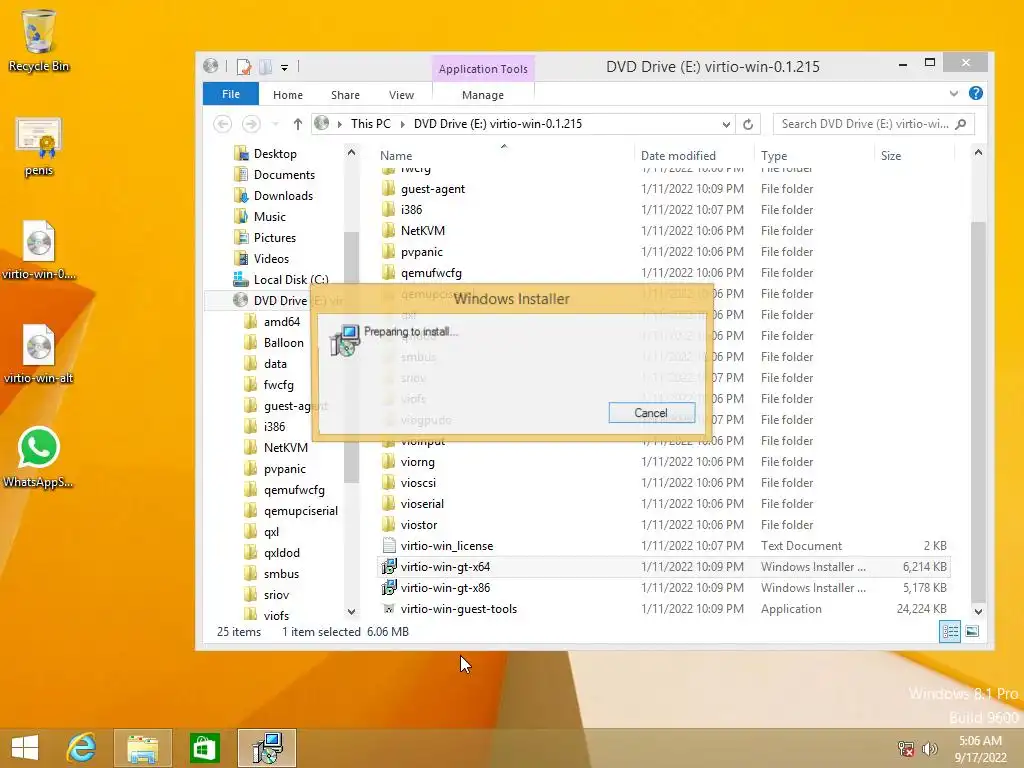The height and width of the screenshot is (768, 1024).
Task: Open the Windows Store taskbar icon
Action: point(204,748)
